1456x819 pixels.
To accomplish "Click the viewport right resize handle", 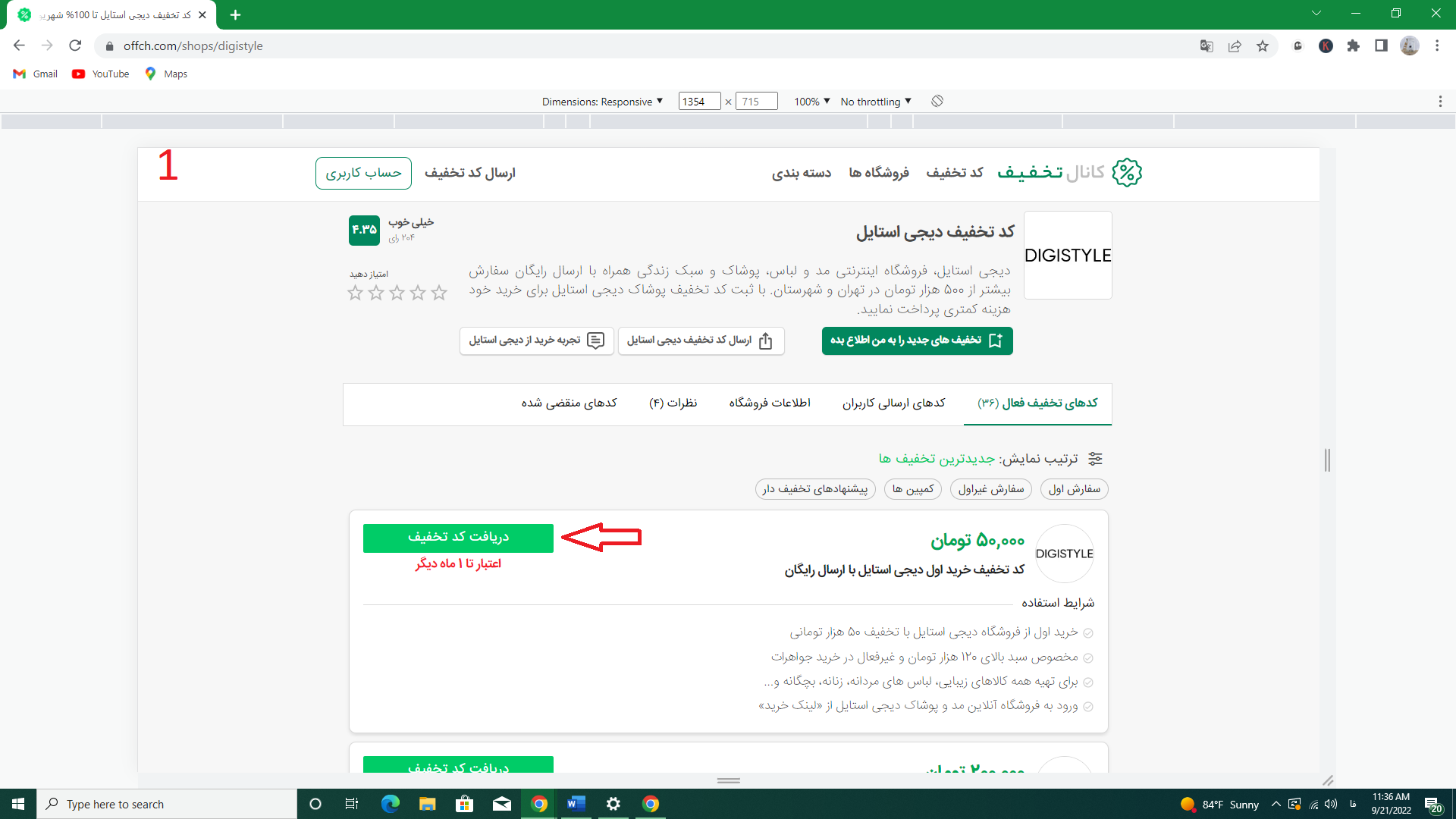I will coord(1327,460).
